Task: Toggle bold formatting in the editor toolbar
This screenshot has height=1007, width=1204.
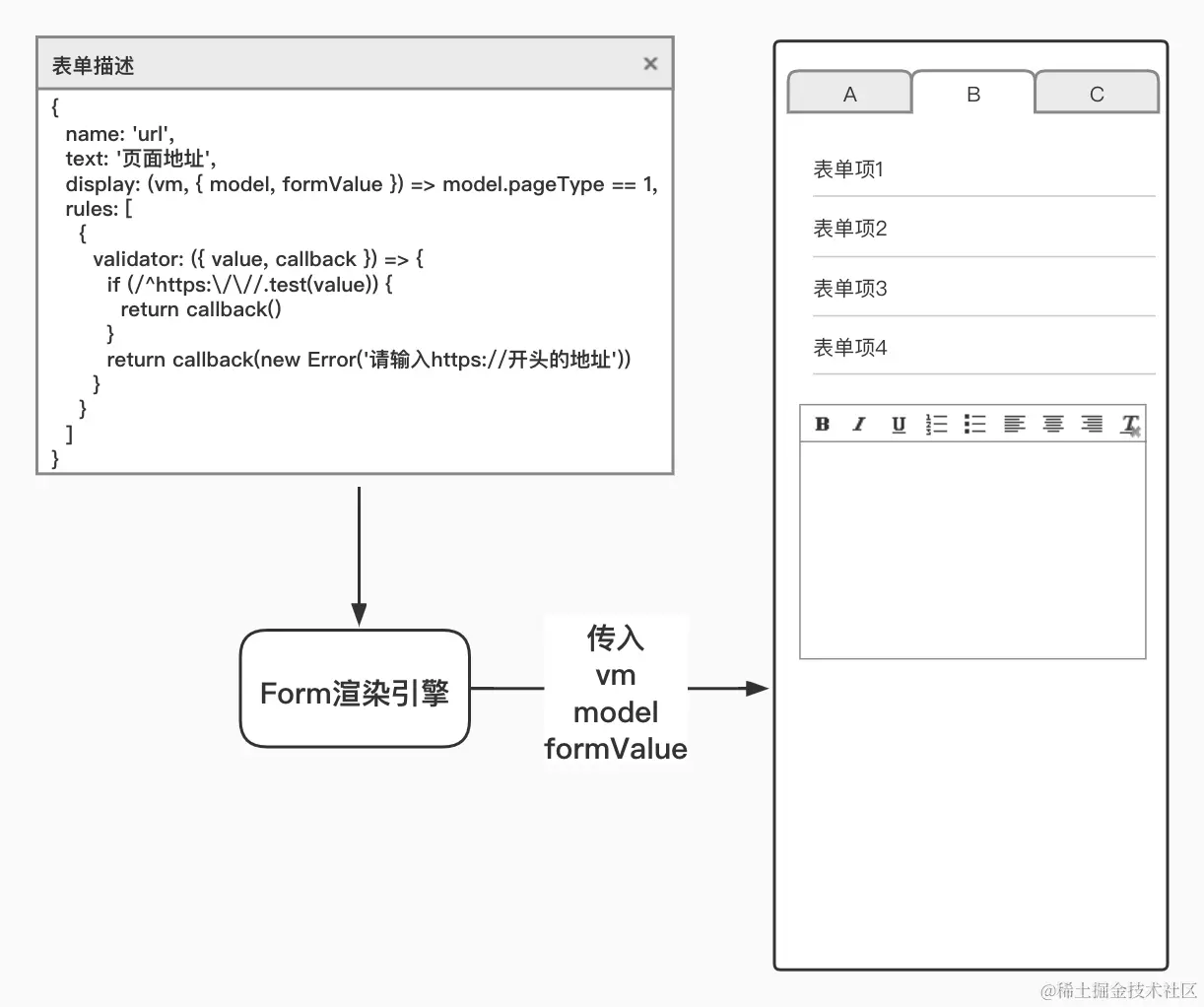Action: tap(823, 424)
